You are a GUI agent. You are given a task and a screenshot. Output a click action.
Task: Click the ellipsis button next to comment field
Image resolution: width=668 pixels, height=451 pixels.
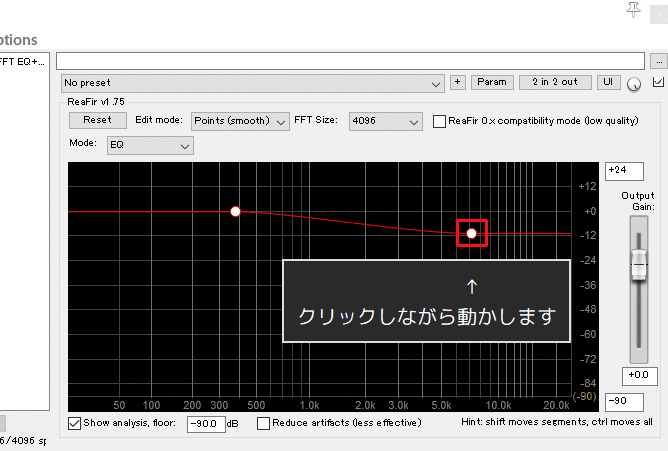pos(657,61)
